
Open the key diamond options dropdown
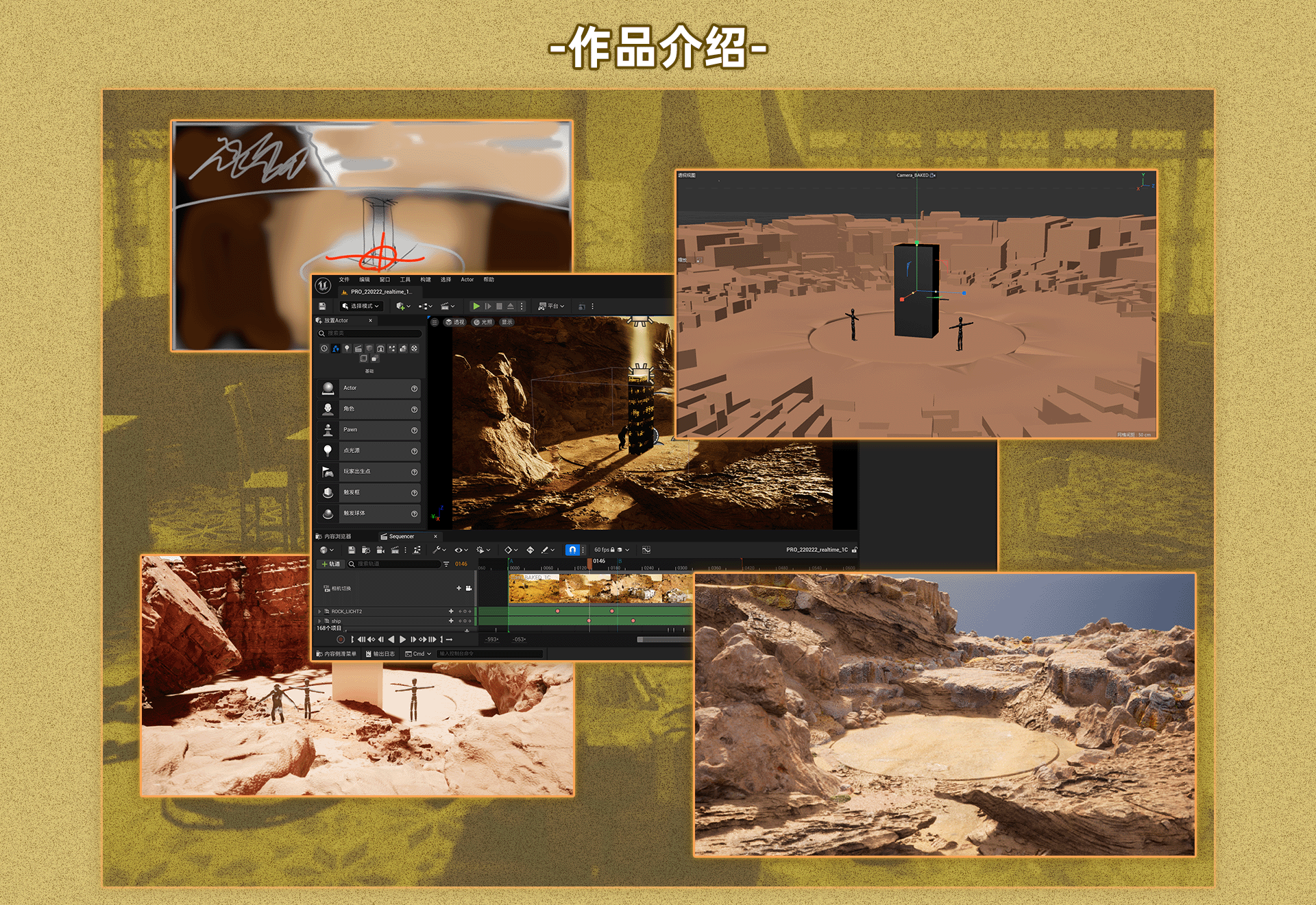click(x=511, y=550)
